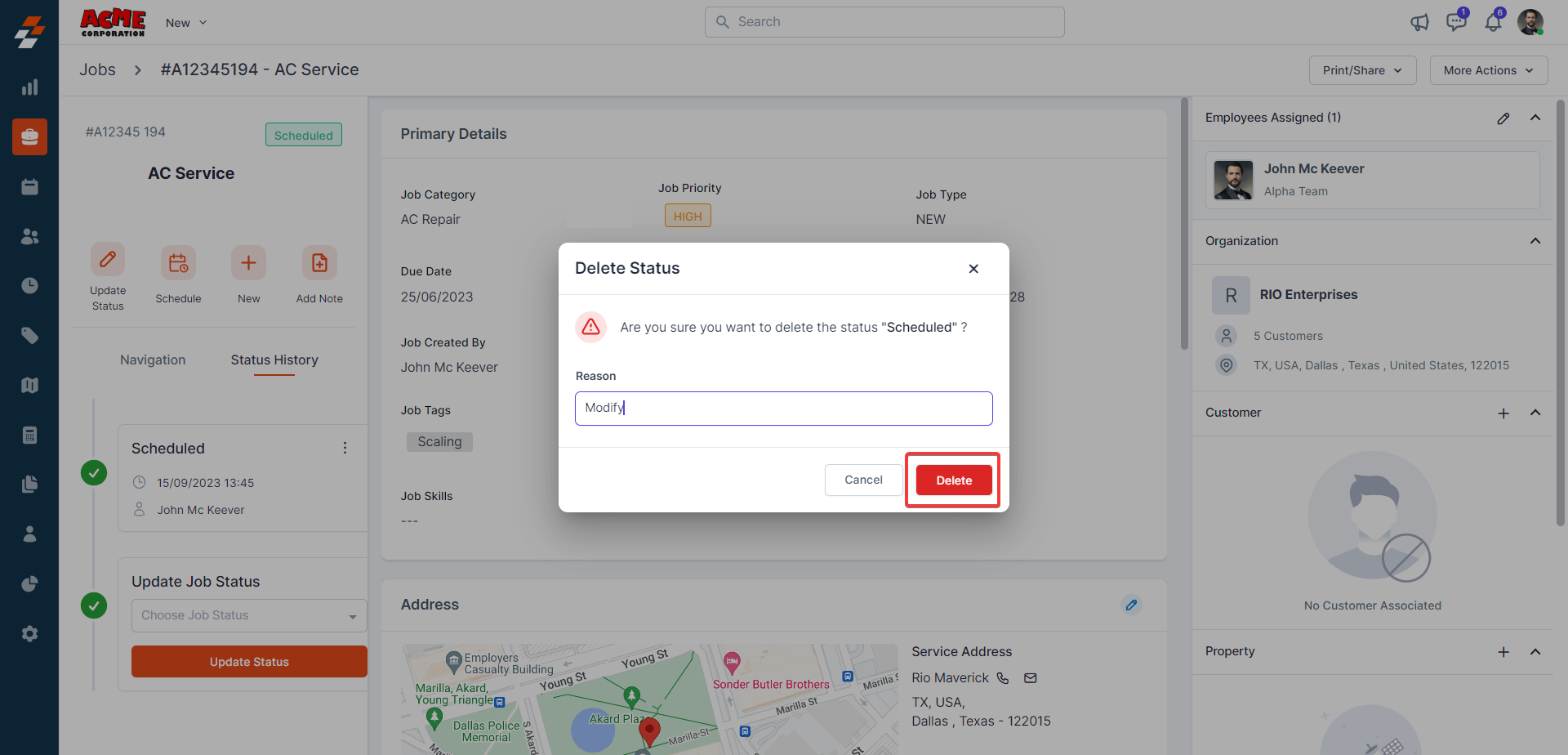Open the Users person sidebar icon
Viewport: 1568px width, 755px height.
tap(29, 534)
